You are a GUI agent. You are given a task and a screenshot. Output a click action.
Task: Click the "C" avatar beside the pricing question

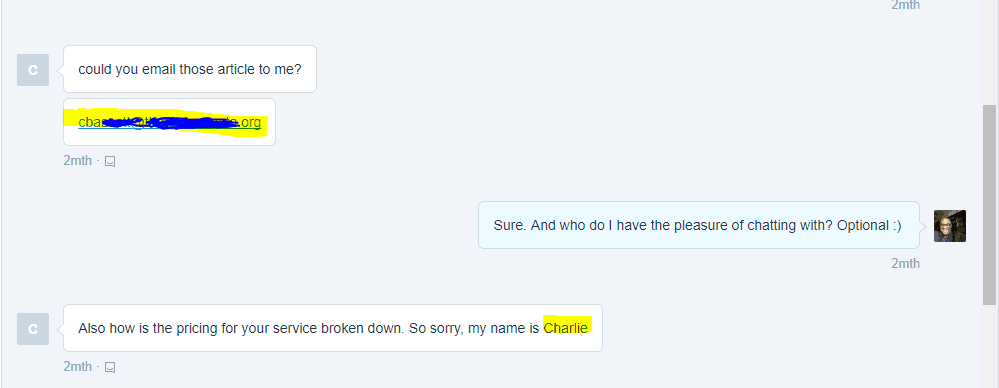click(33, 329)
